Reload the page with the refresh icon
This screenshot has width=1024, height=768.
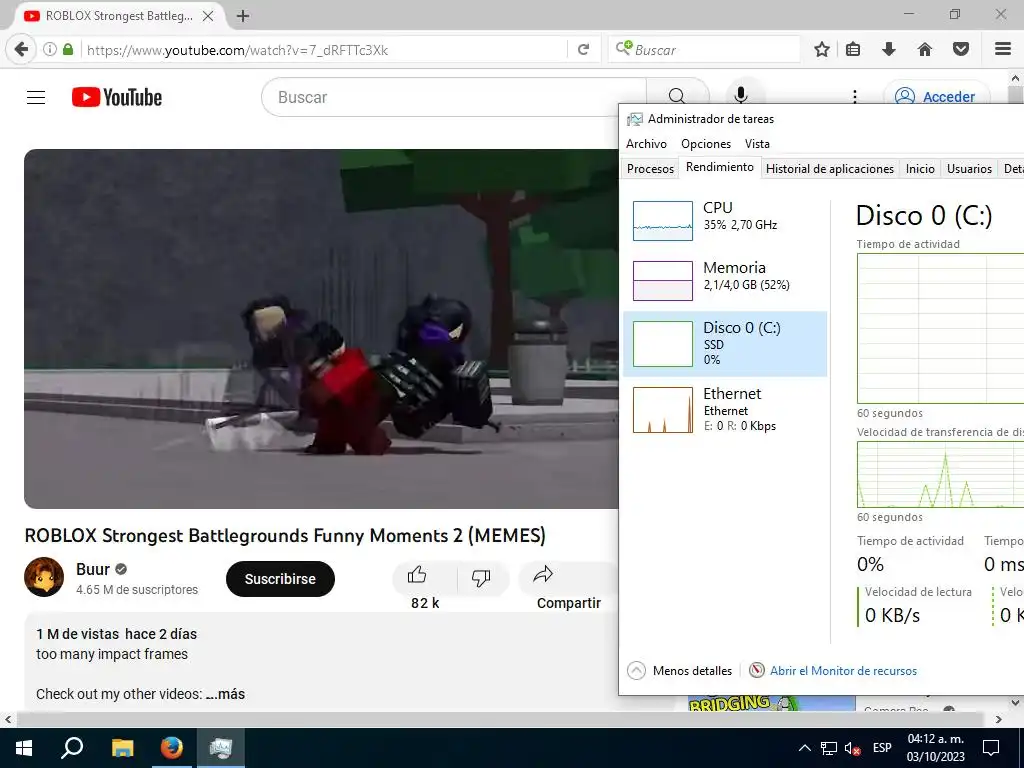click(x=583, y=50)
